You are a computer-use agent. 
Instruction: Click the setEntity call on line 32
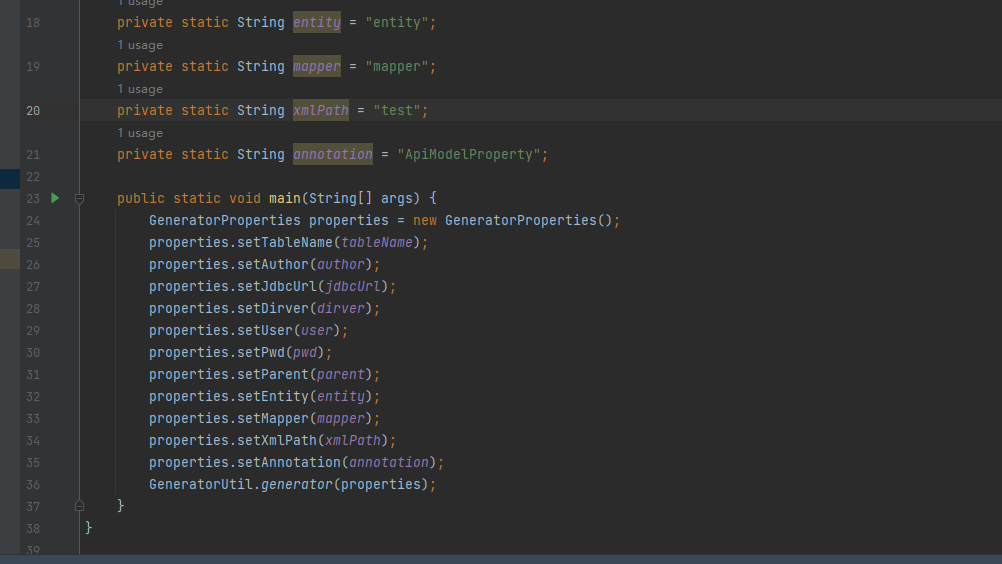[273, 397]
